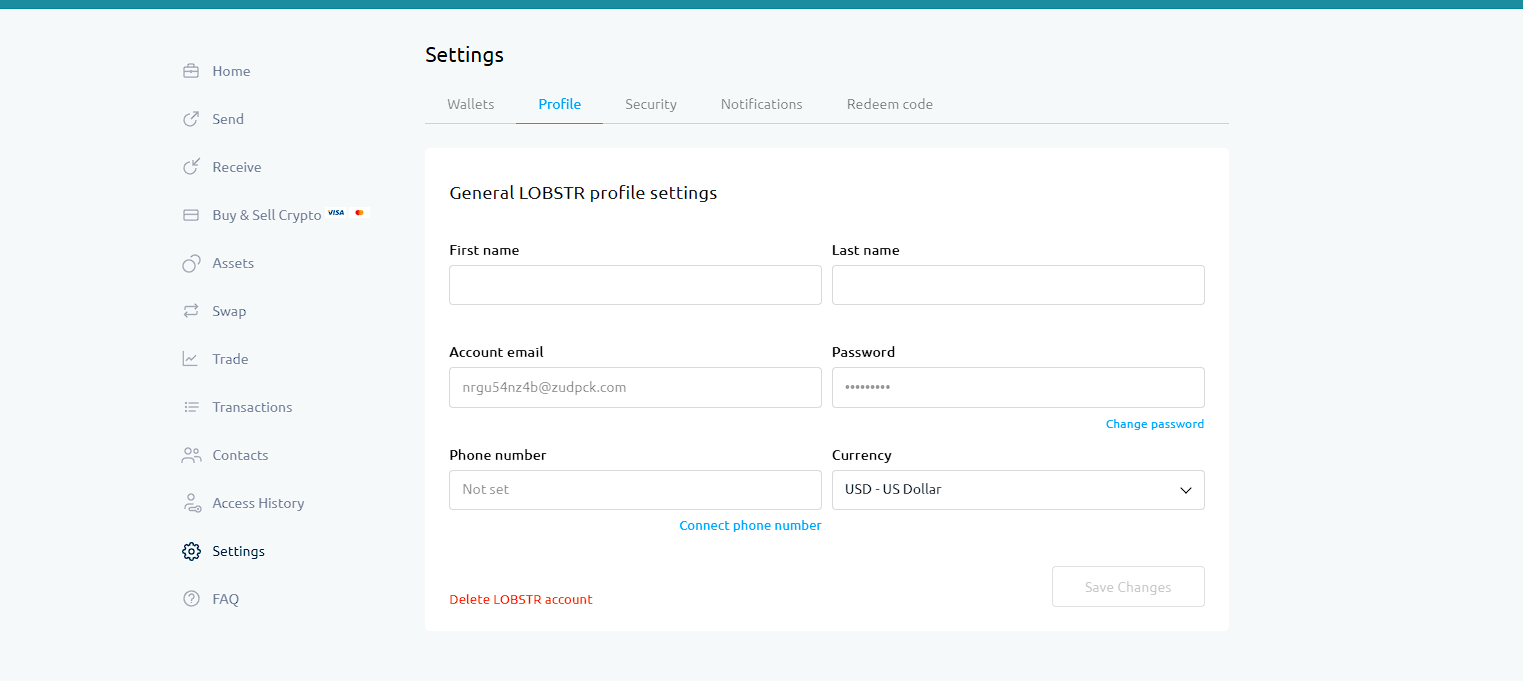Click inside the First name field

pyautogui.click(x=634, y=285)
